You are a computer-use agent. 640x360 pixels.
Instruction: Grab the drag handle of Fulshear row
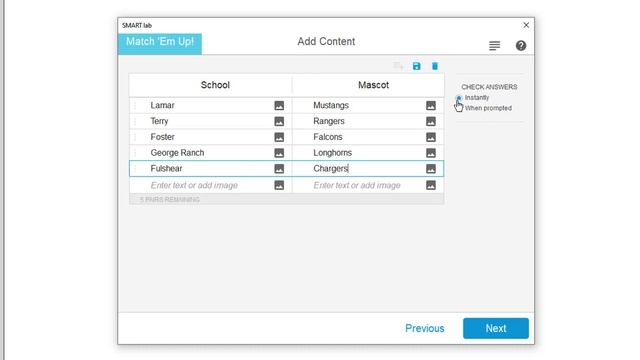pos(135,169)
